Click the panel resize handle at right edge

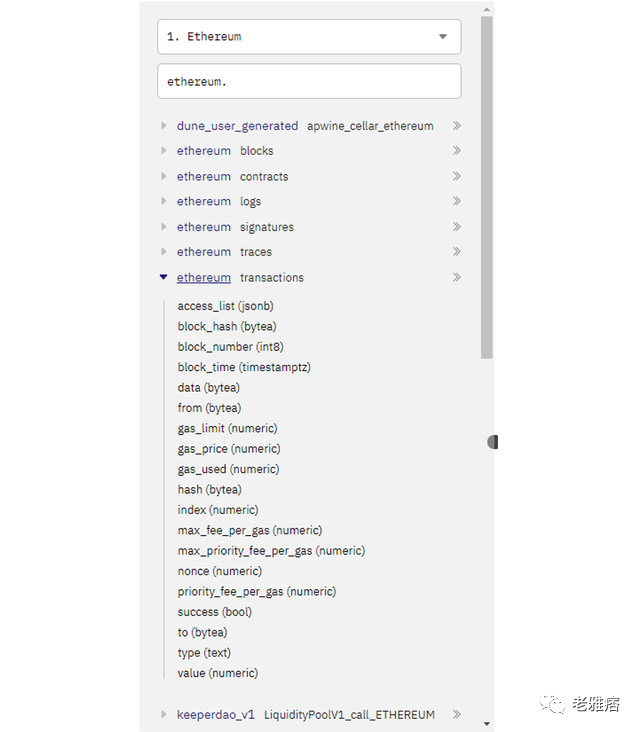[493, 442]
